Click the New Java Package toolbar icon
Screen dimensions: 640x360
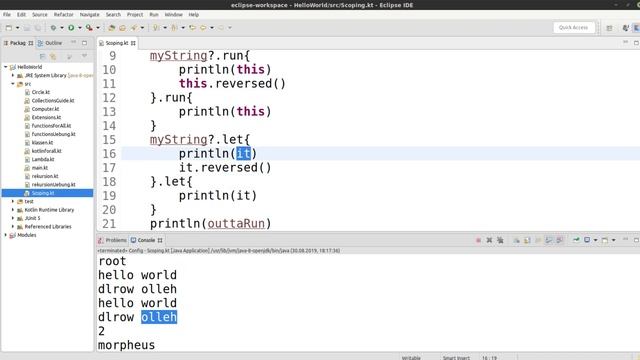[111, 28]
